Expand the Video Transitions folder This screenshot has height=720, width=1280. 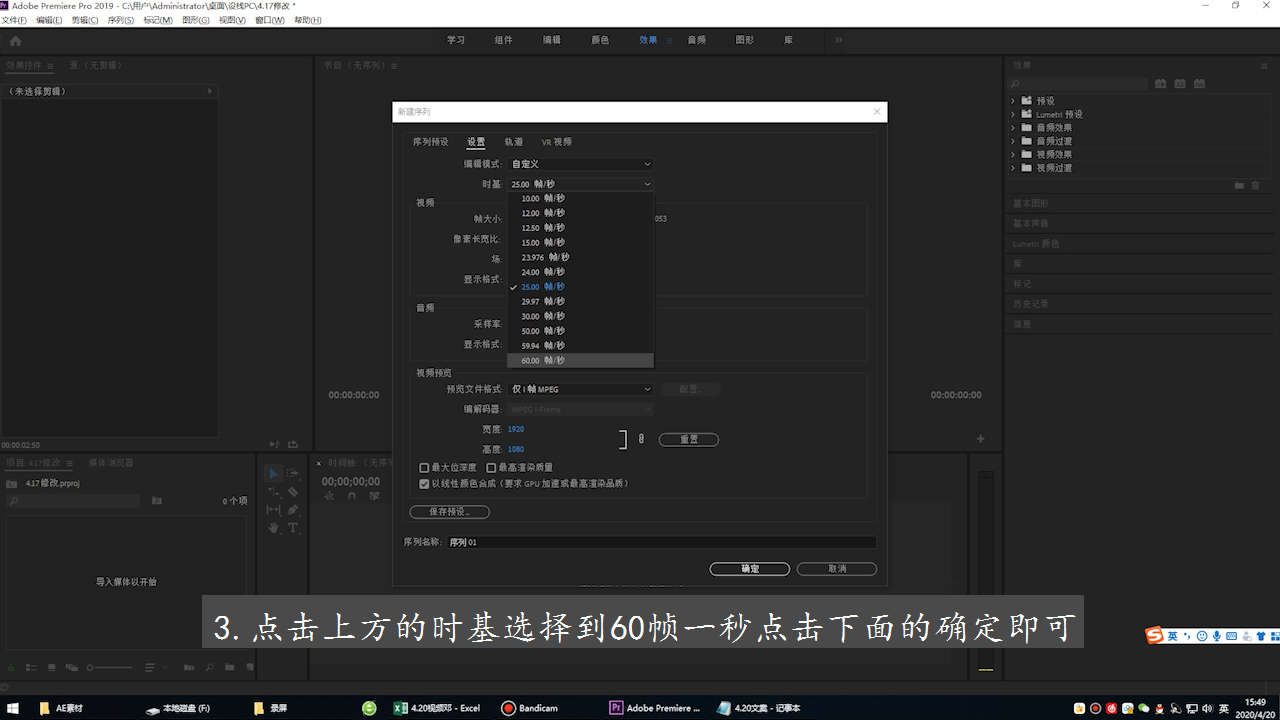[1013, 168]
